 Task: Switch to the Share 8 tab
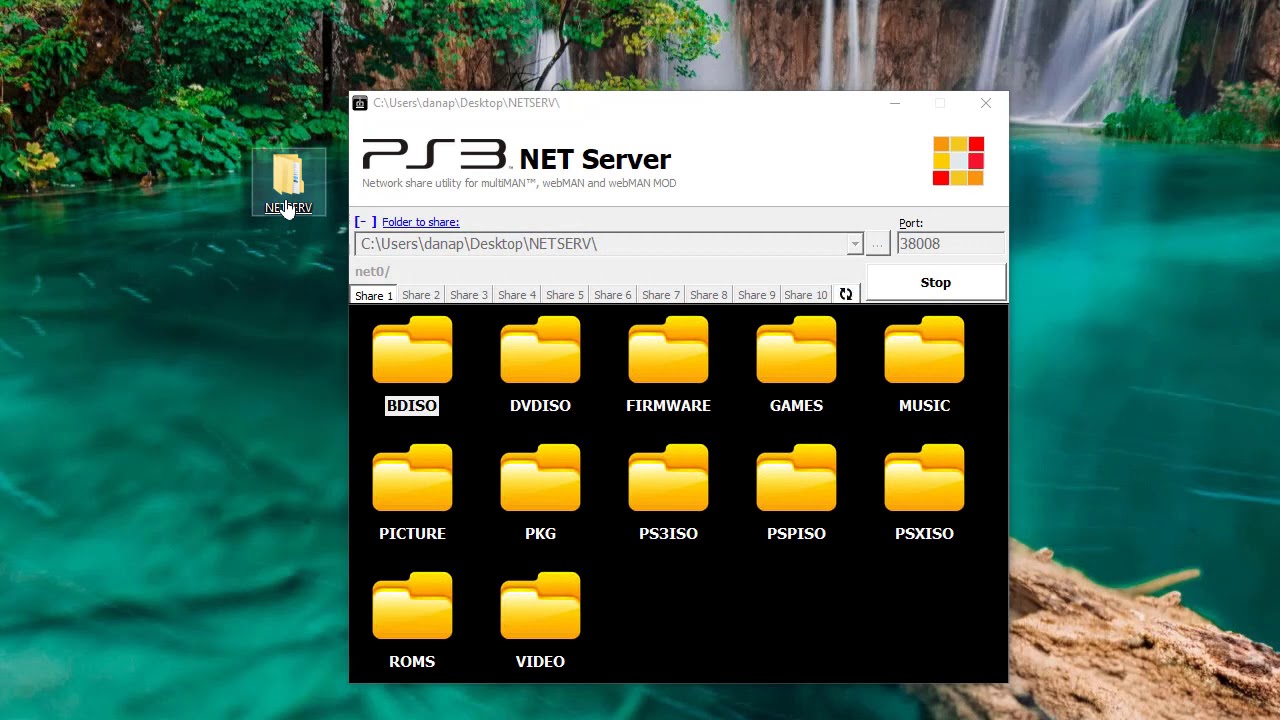tap(709, 295)
